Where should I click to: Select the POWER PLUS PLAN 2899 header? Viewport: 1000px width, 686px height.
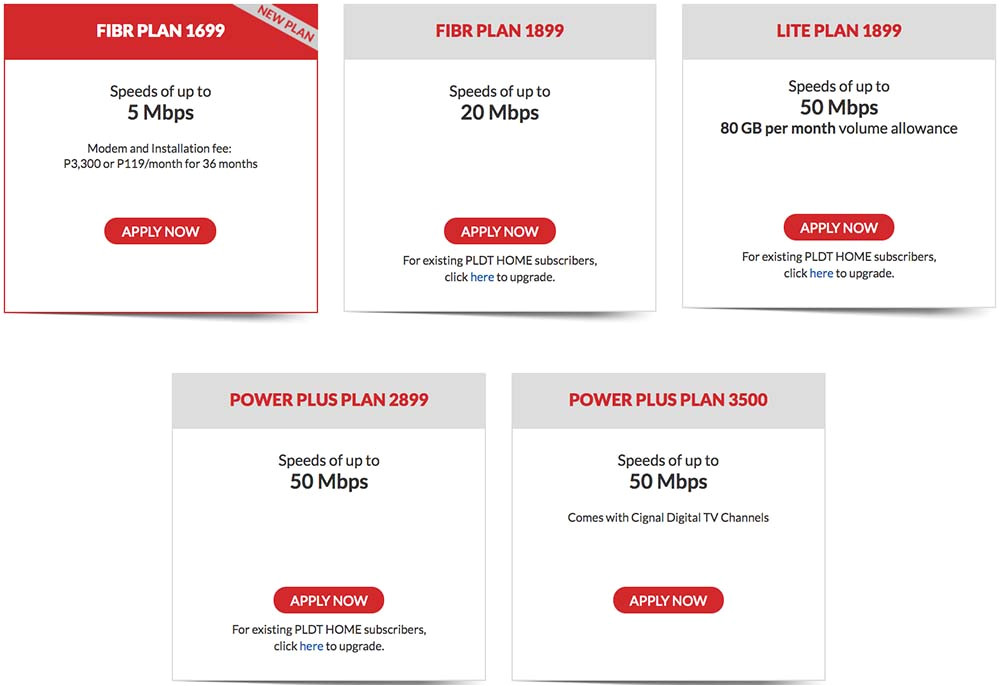coord(328,399)
